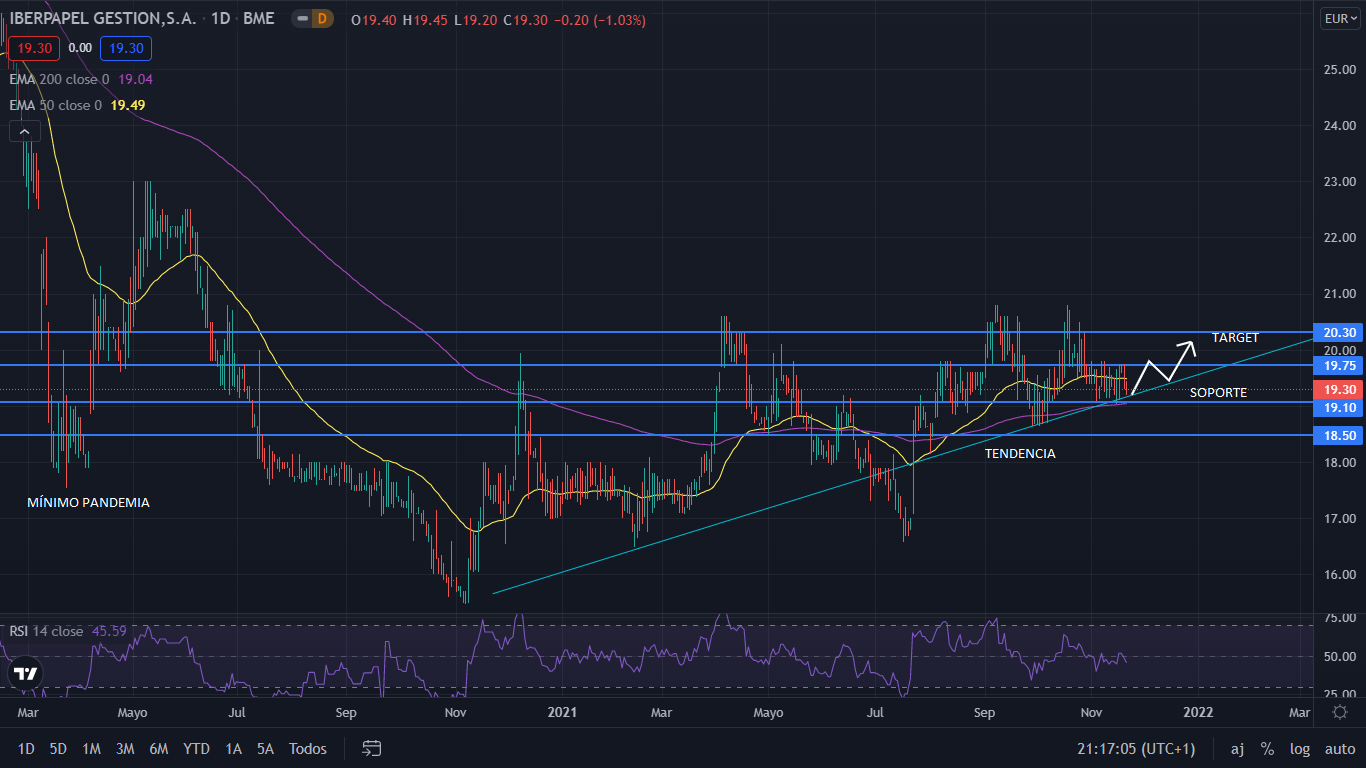Click the chart settings gear icon
The image size is (1366, 768).
click(x=1340, y=712)
